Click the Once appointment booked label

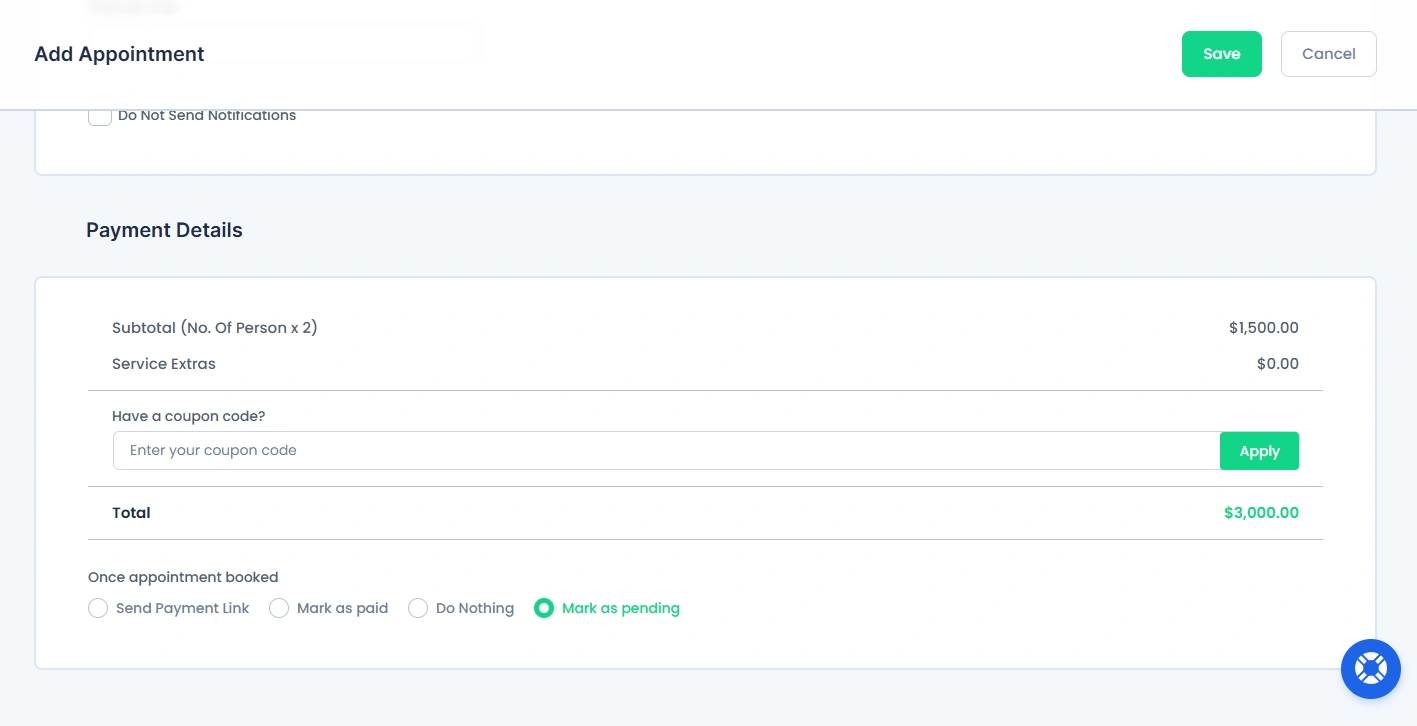[x=183, y=577]
